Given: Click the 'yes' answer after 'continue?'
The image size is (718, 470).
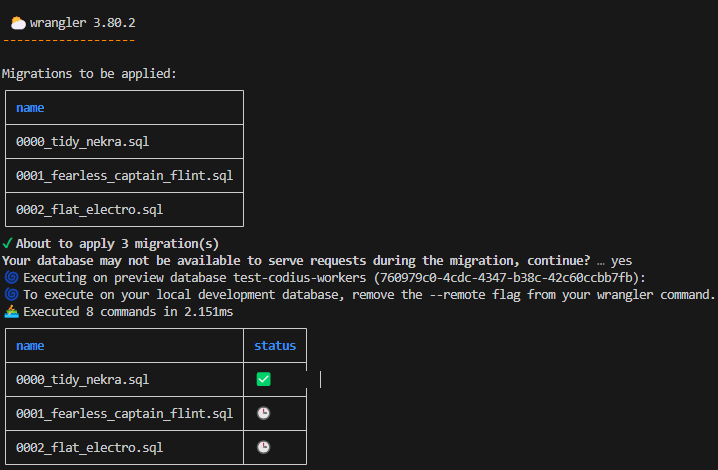Looking at the screenshot, I should click(x=621, y=261).
